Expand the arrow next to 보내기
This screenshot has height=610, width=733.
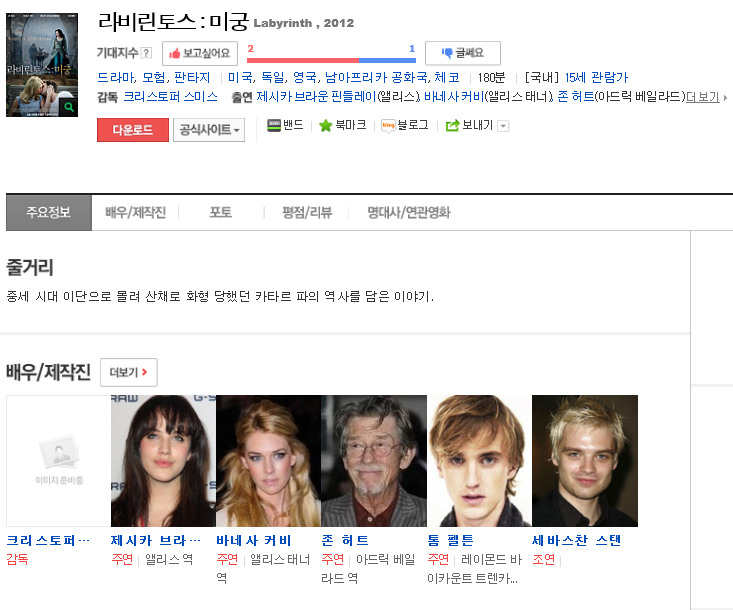point(503,126)
